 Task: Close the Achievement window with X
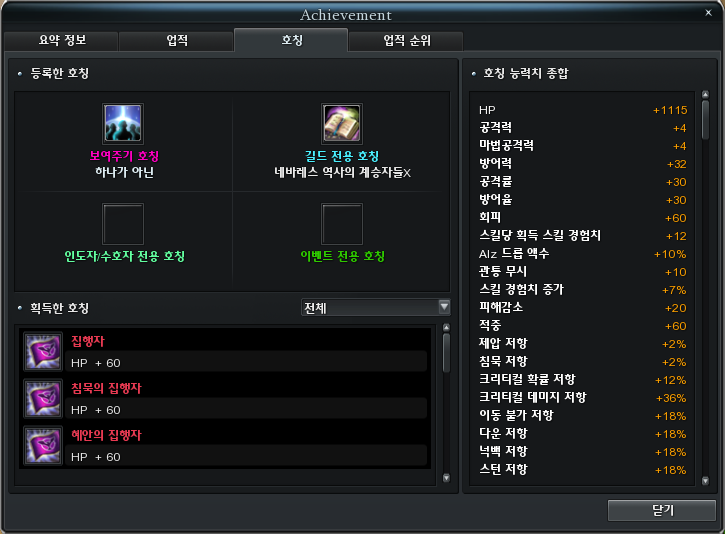[x=708, y=13]
